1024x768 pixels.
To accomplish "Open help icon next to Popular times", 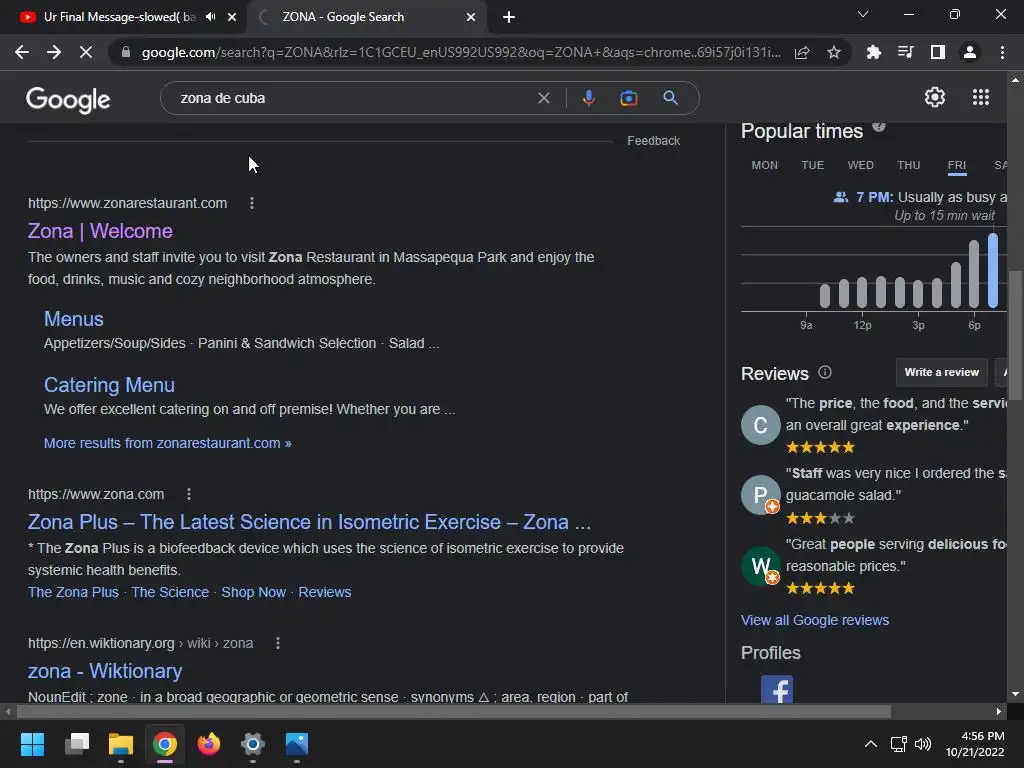I will pyautogui.click(x=879, y=126).
